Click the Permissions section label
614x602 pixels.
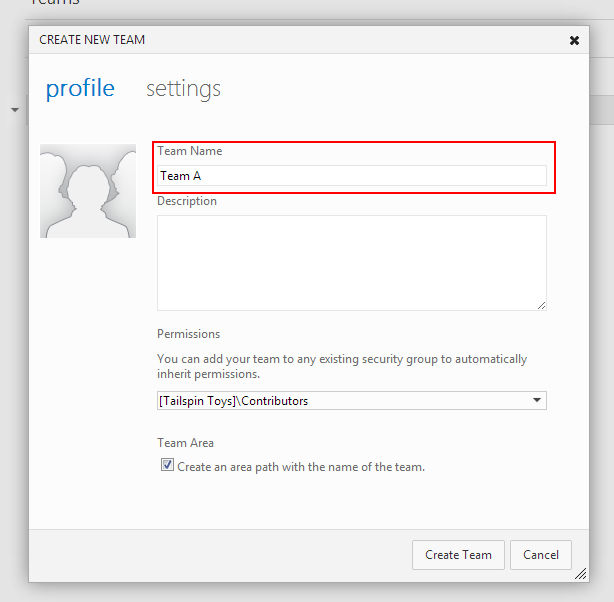[188, 334]
